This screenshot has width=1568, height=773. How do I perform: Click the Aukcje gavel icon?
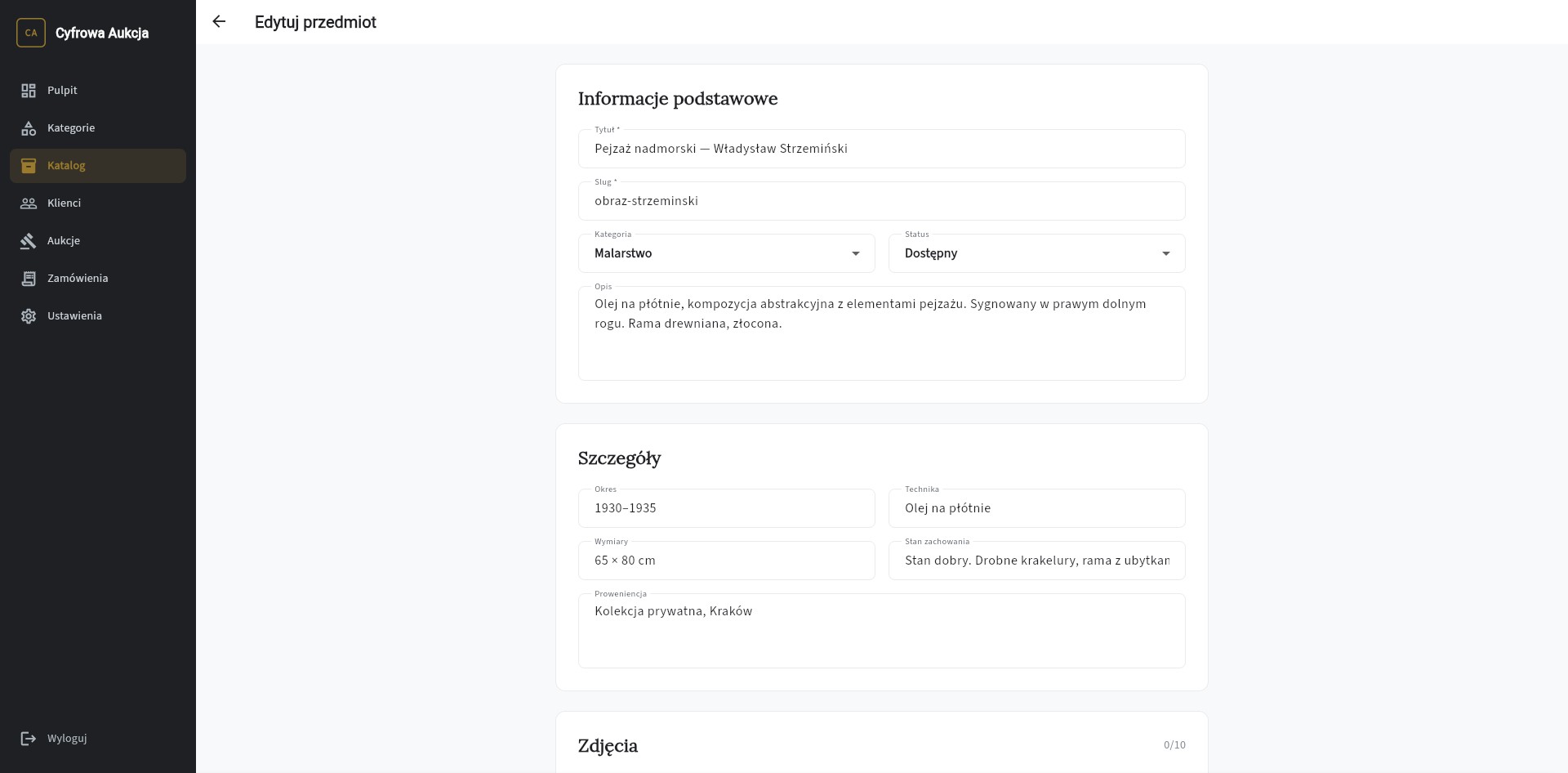coord(29,241)
